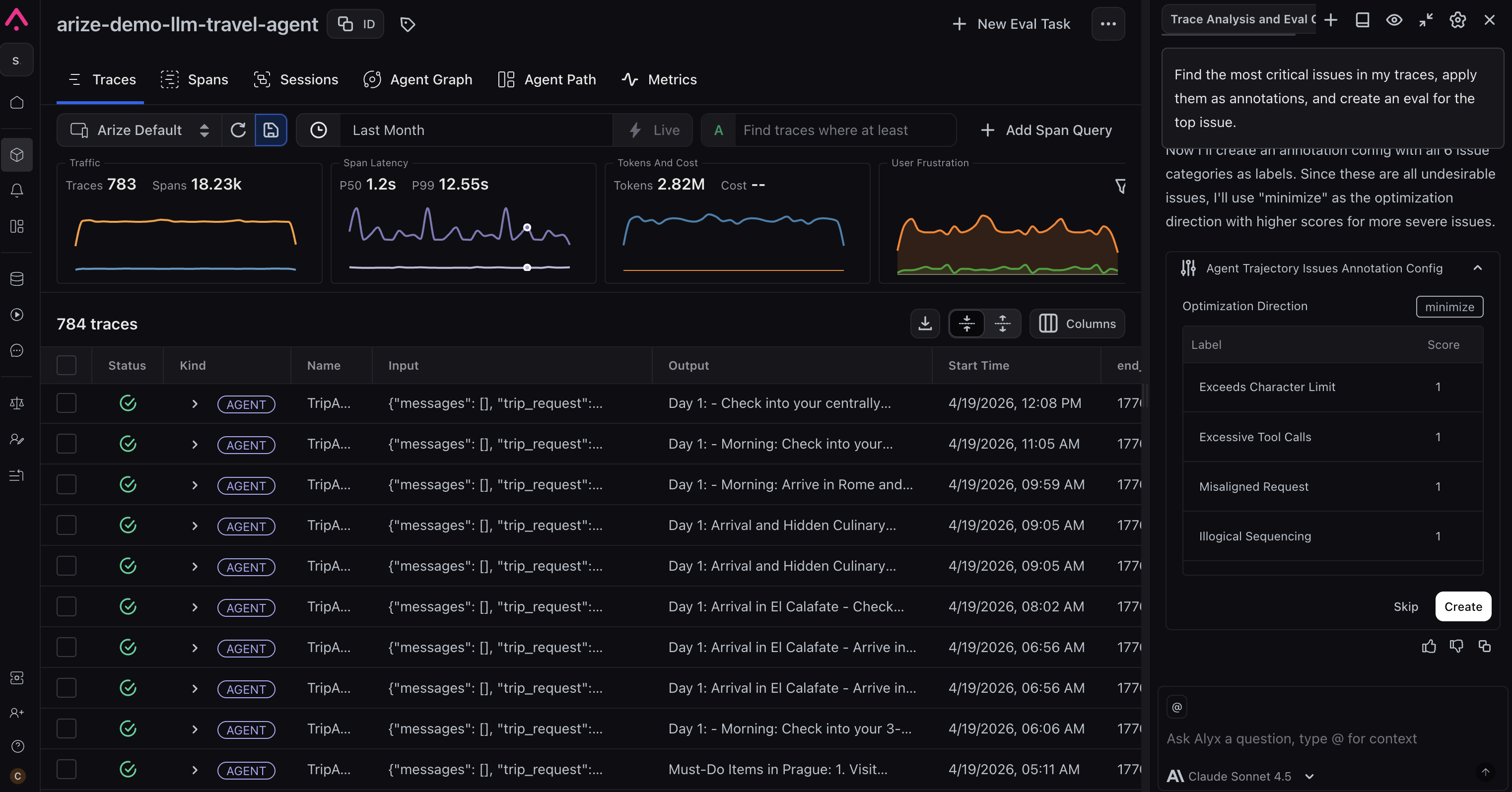Open the Agent Path tab
The image size is (1512, 792).
[547, 79]
